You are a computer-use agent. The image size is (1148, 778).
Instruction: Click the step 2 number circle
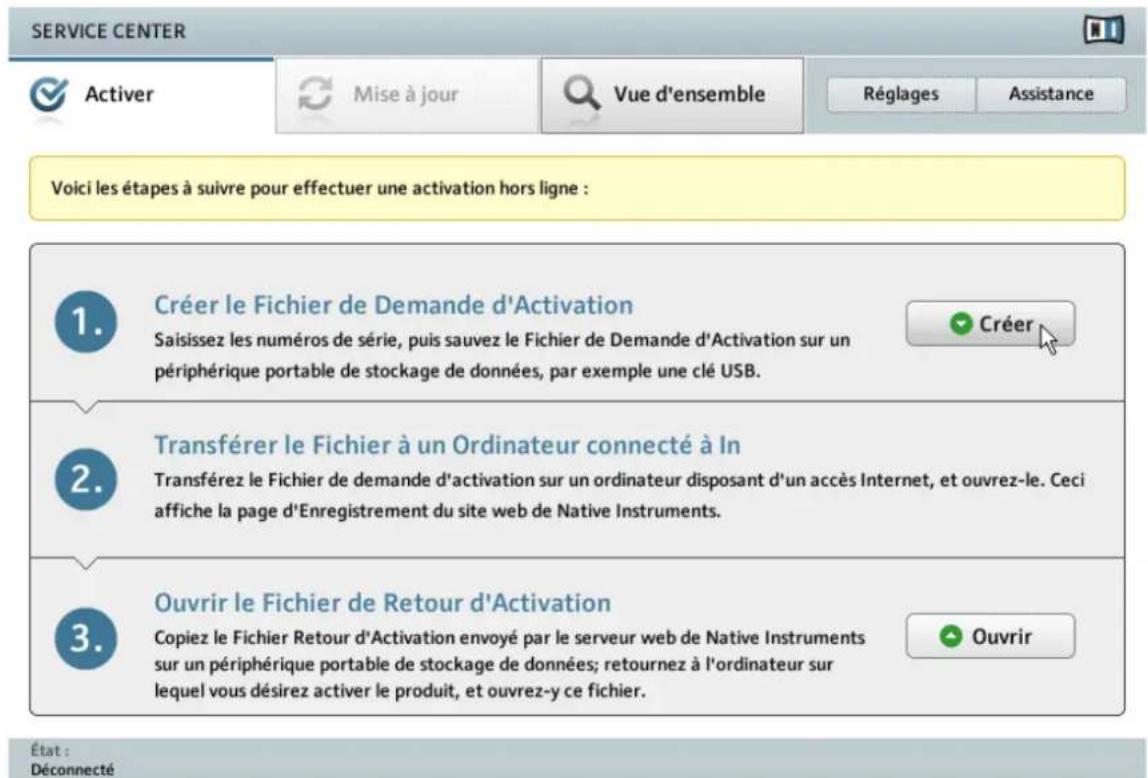pos(86,479)
